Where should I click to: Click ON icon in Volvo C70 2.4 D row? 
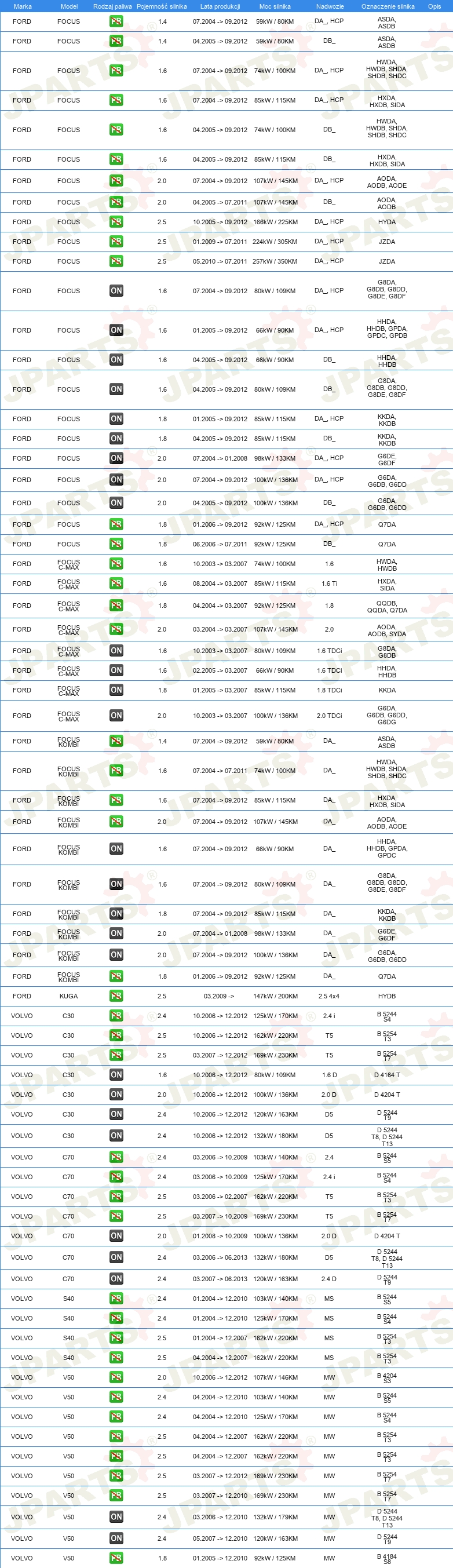[x=116, y=1278]
